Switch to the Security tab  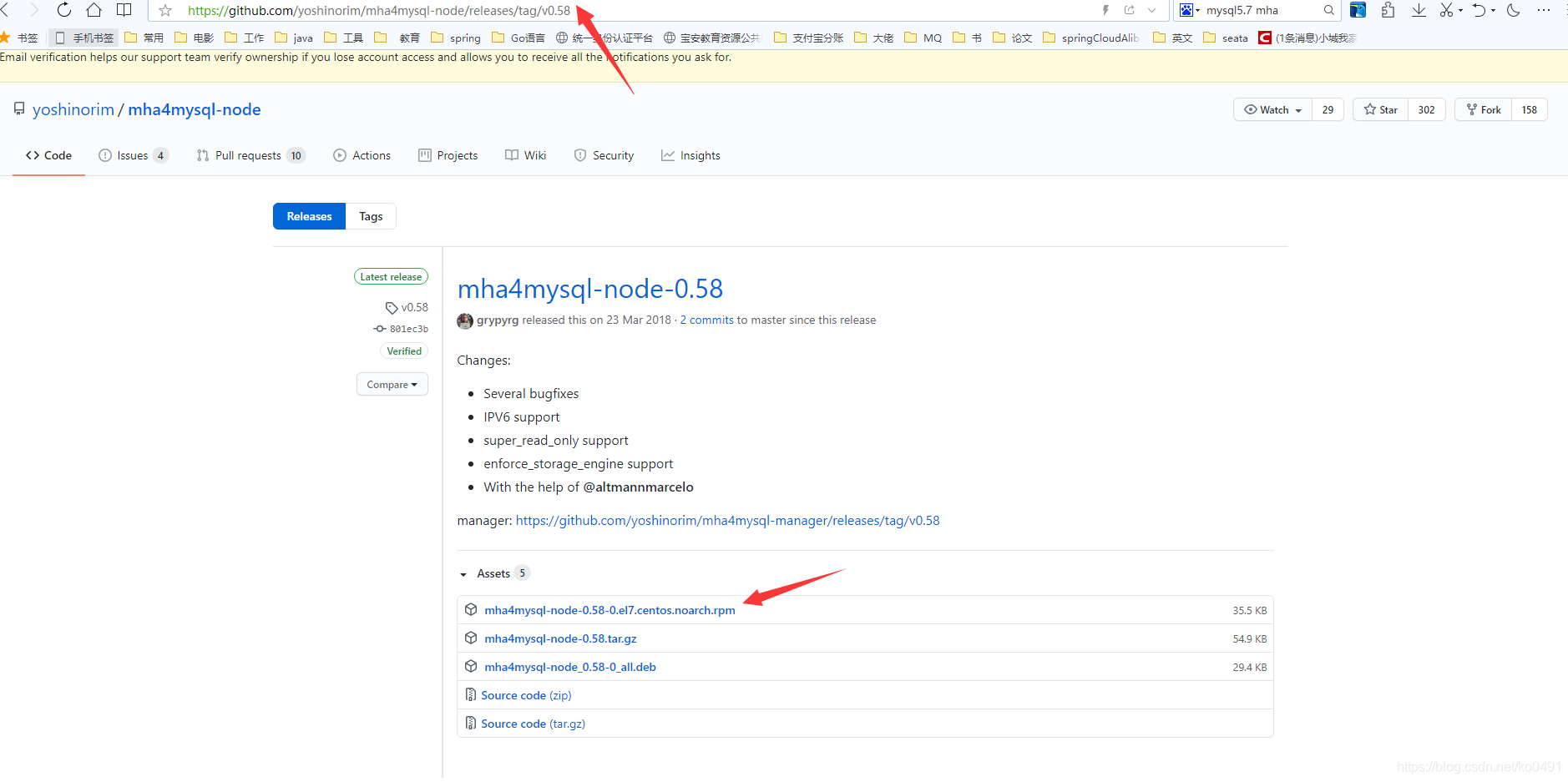604,155
